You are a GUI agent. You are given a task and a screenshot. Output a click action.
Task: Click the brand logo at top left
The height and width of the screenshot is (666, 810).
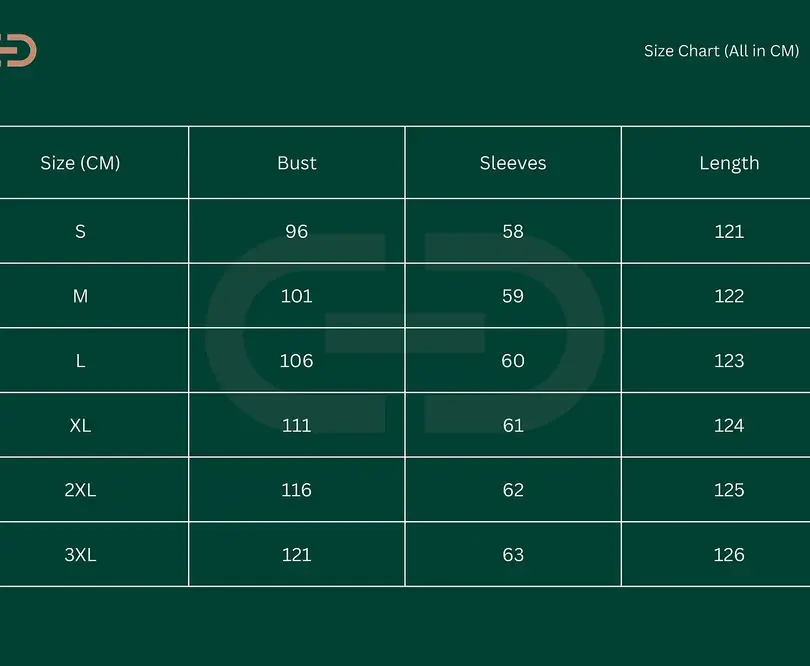coord(18,50)
